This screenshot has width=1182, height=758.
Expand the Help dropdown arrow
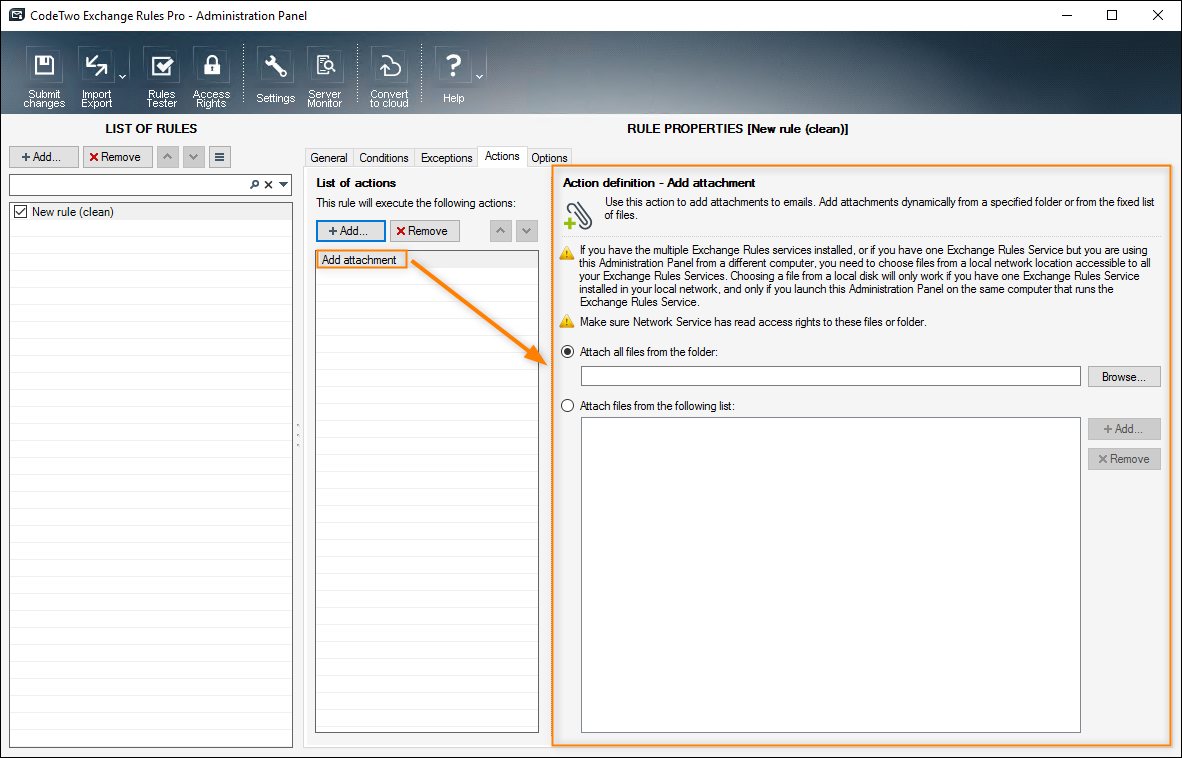point(479,77)
